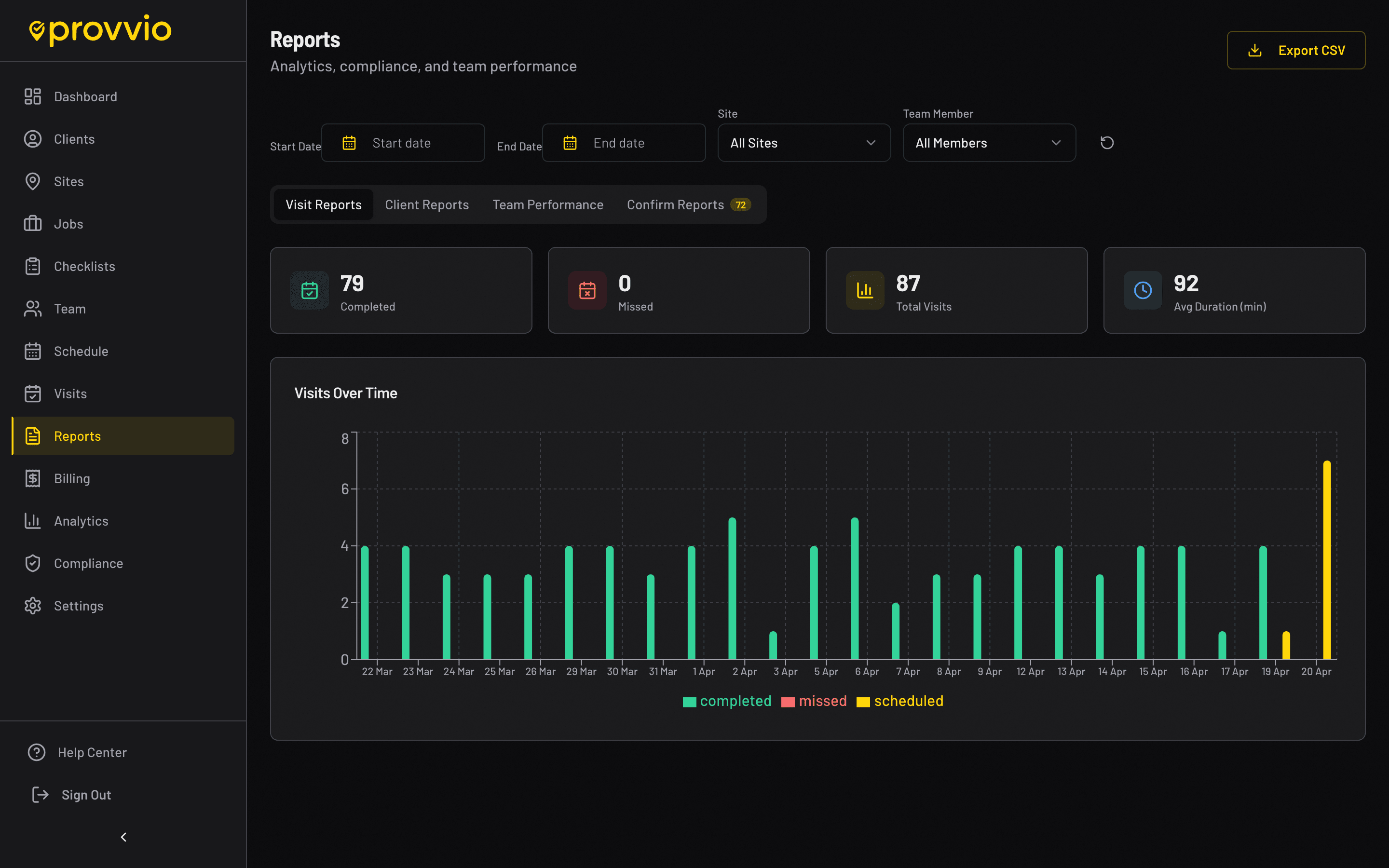The image size is (1389, 868).
Task: Open the Confirm Reports tab
Action: click(676, 204)
